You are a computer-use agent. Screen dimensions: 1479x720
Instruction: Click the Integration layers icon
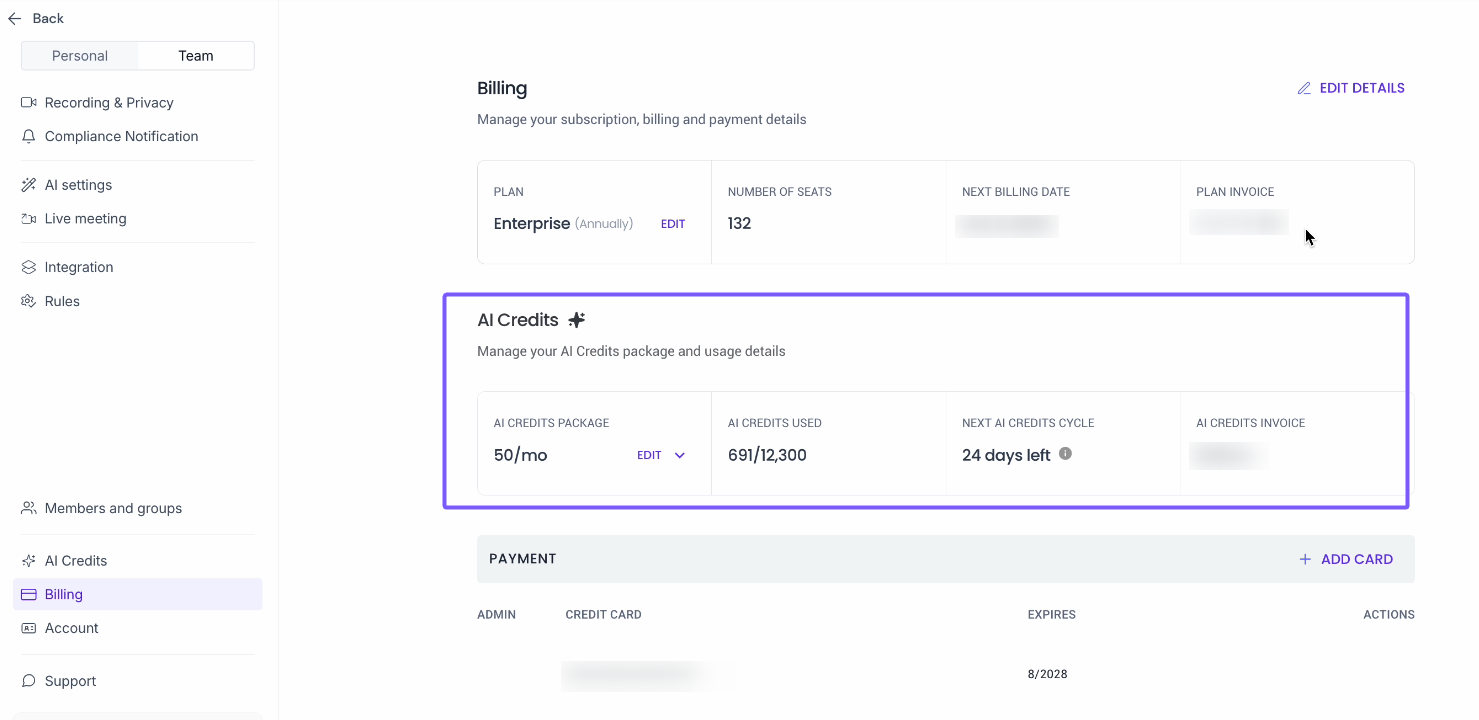29,268
